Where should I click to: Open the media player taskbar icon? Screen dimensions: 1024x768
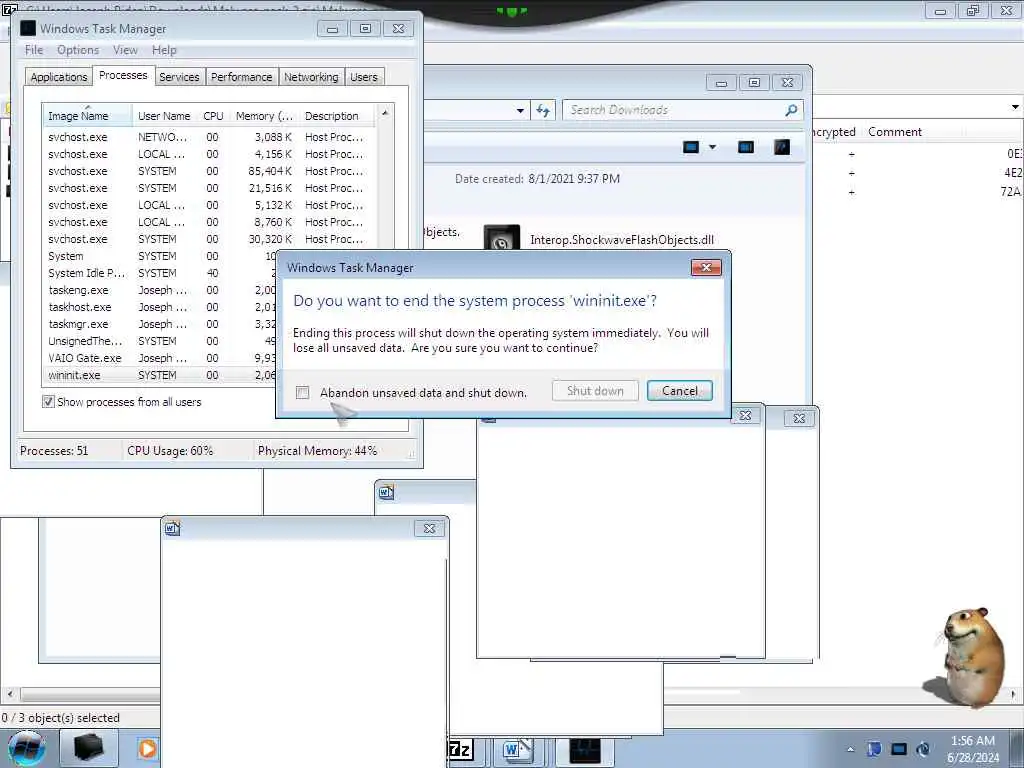pyautogui.click(x=148, y=748)
